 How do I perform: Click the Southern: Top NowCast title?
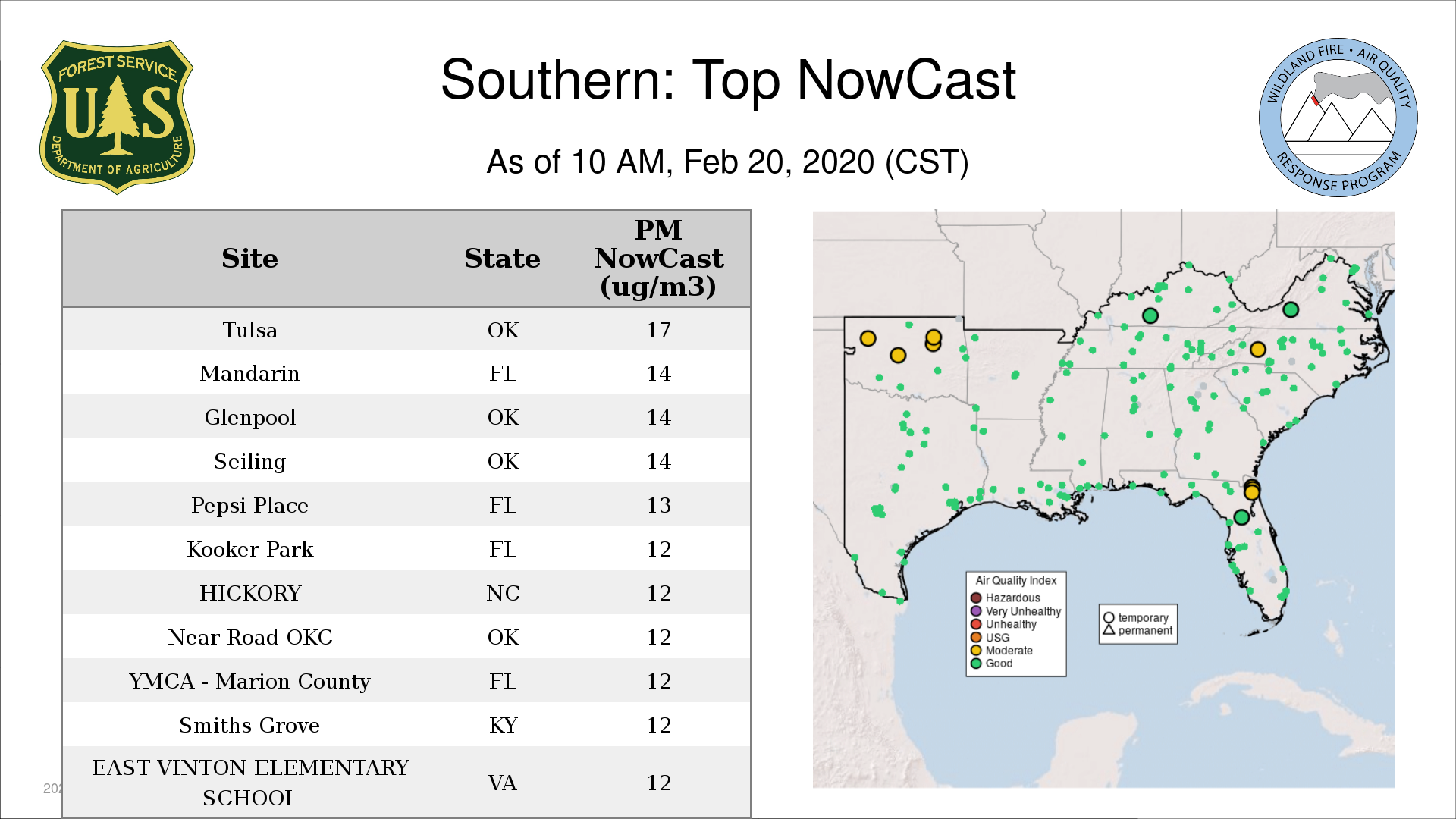click(727, 80)
